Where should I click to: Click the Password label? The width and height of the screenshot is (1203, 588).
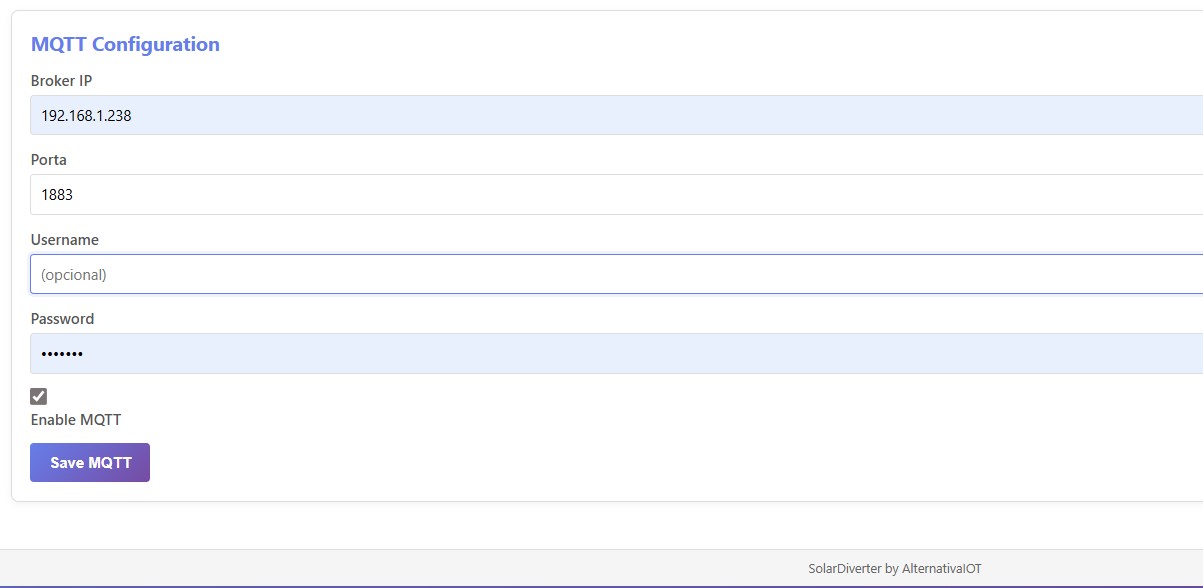[62, 319]
